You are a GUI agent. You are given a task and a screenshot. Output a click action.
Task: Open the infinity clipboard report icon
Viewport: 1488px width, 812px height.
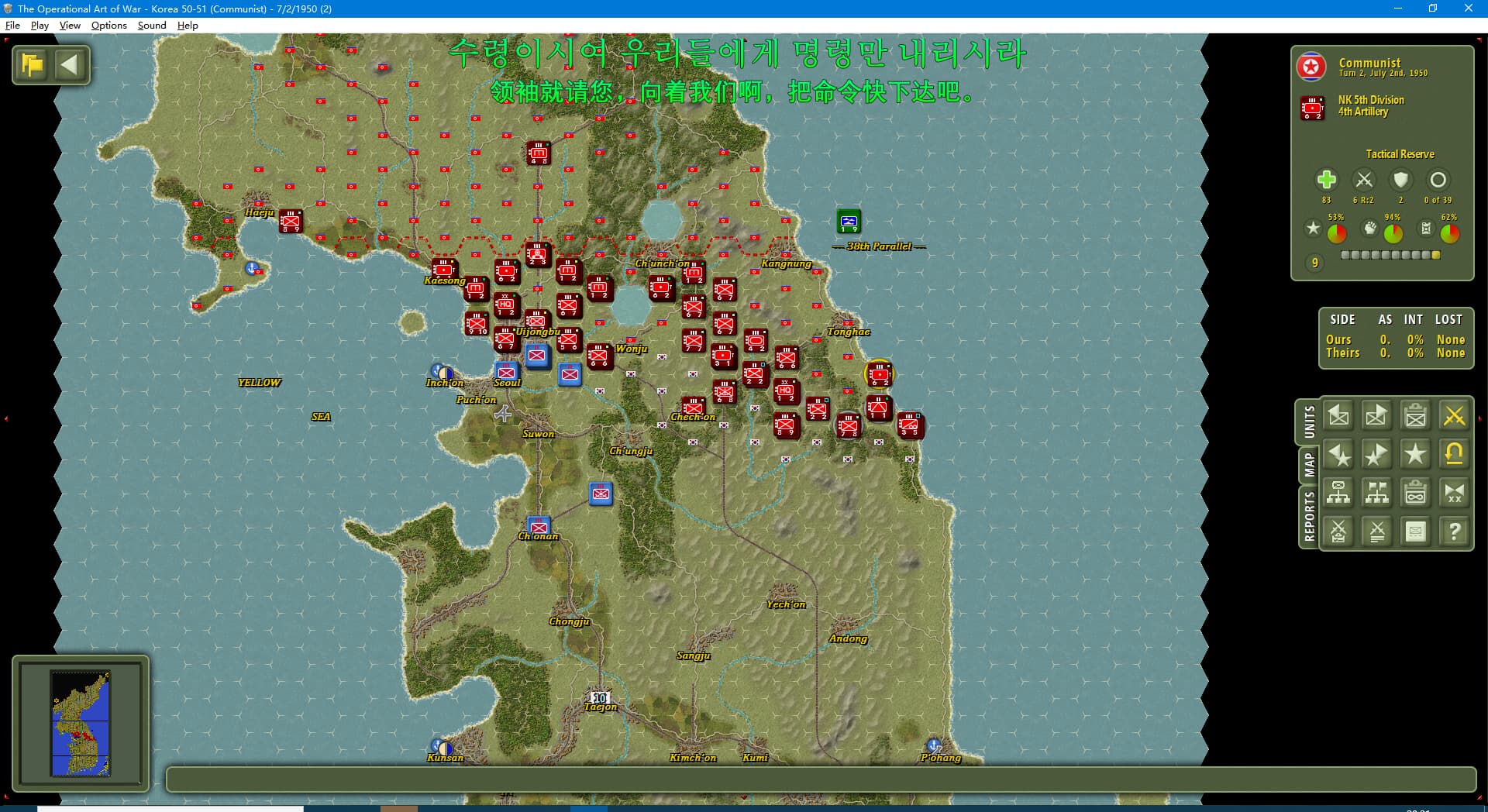point(1415,493)
